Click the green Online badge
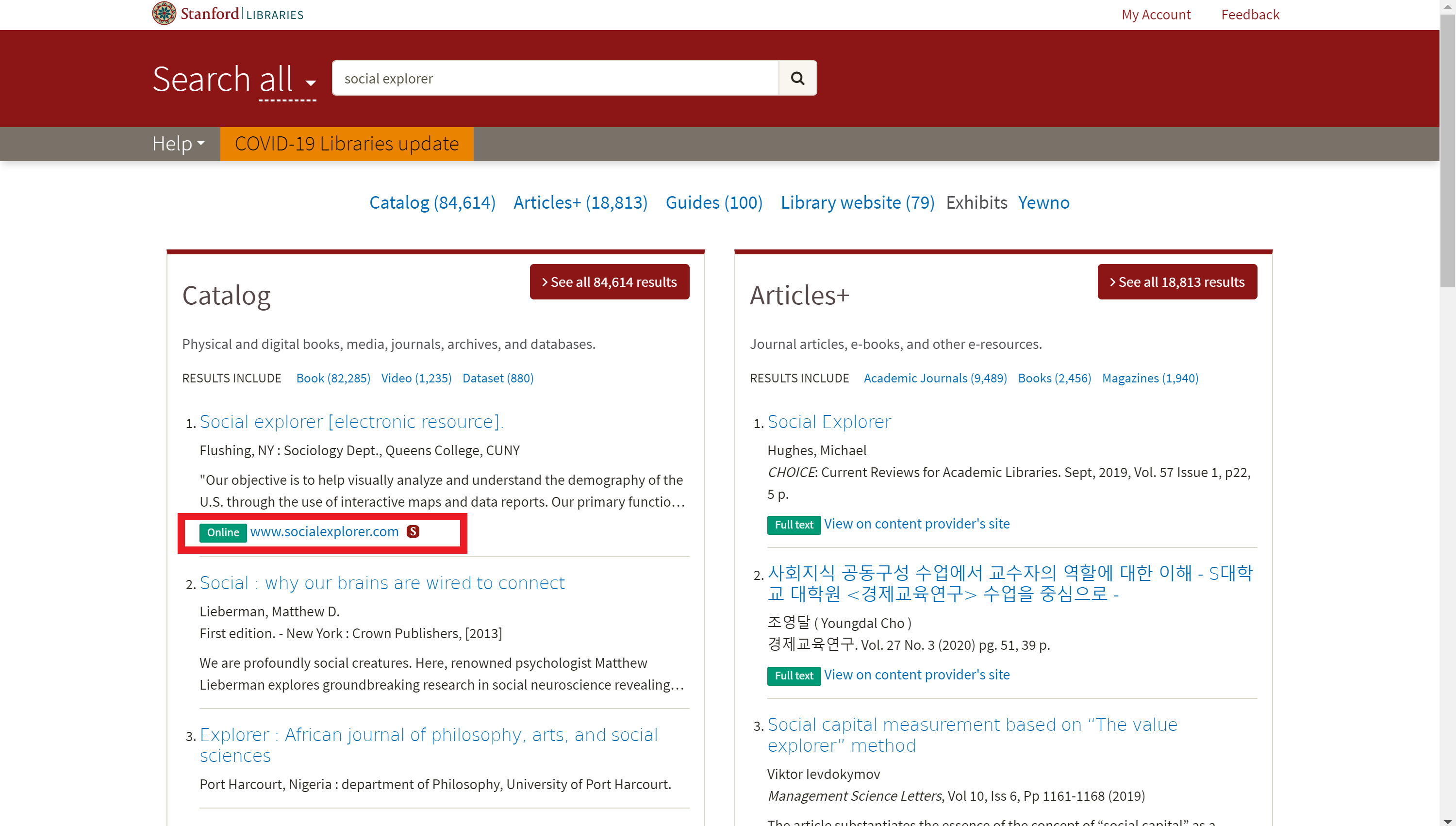This screenshot has width=1456, height=826. (x=223, y=532)
